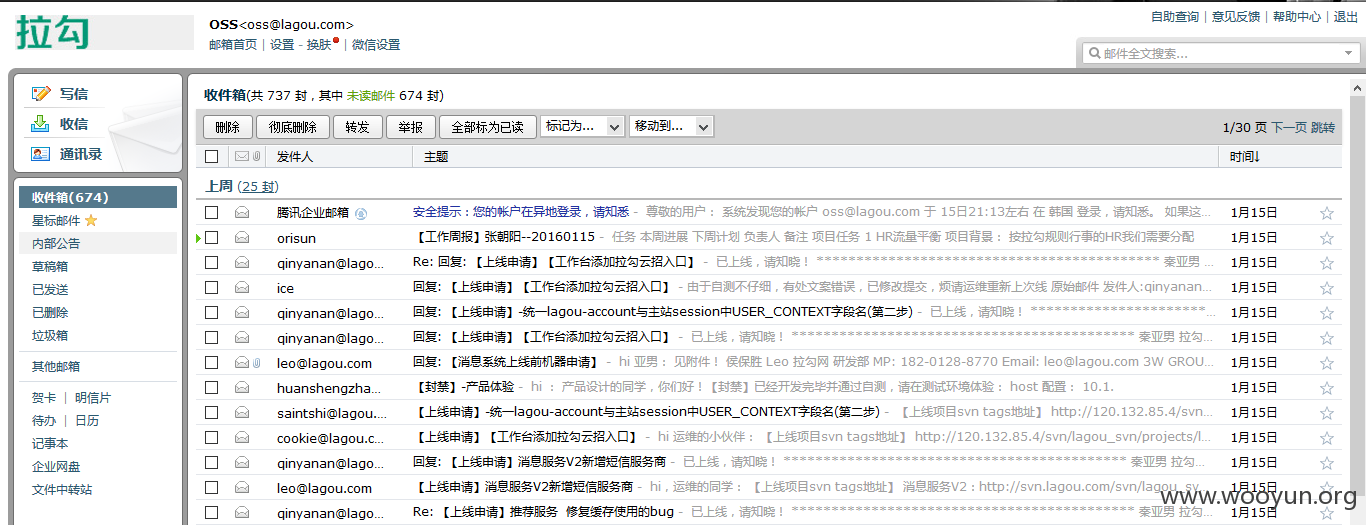Open 微信设置 link
The width and height of the screenshot is (1366, 525).
pos(376,44)
